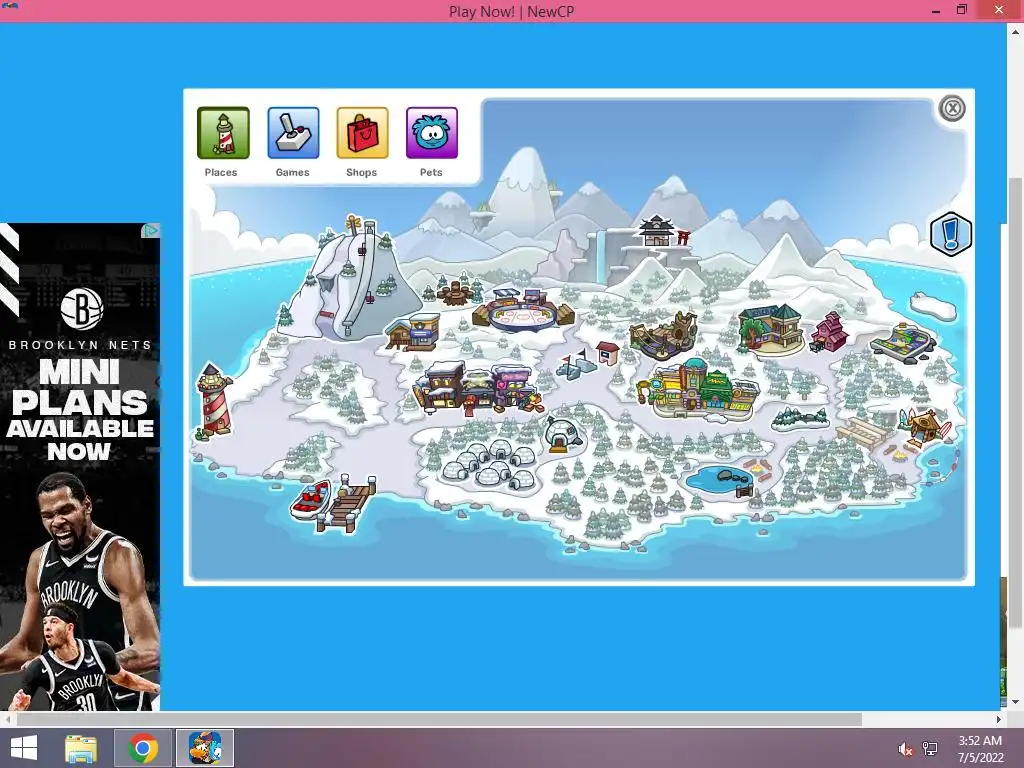Open Google Chrome from the taskbar
This screenshot has width=1024, height=768.
pos(143,748)
